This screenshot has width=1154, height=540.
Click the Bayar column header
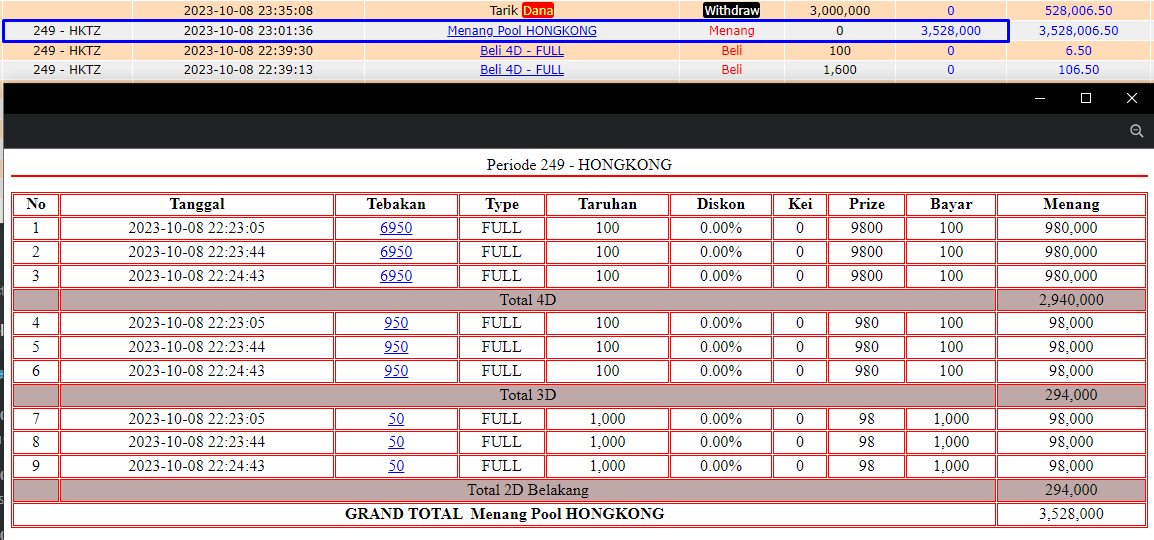[x=951, y=205]
